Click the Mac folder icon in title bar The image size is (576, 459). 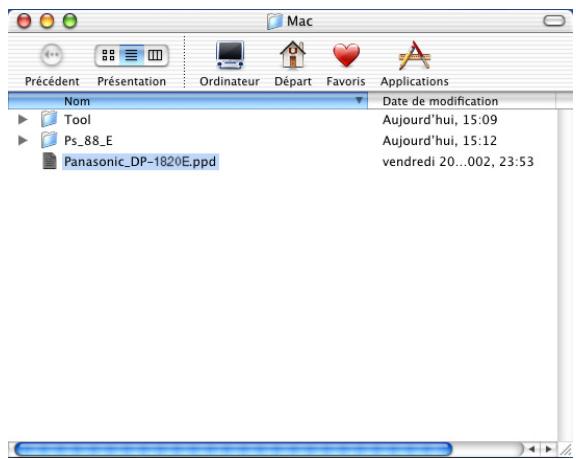pos(275,21)
